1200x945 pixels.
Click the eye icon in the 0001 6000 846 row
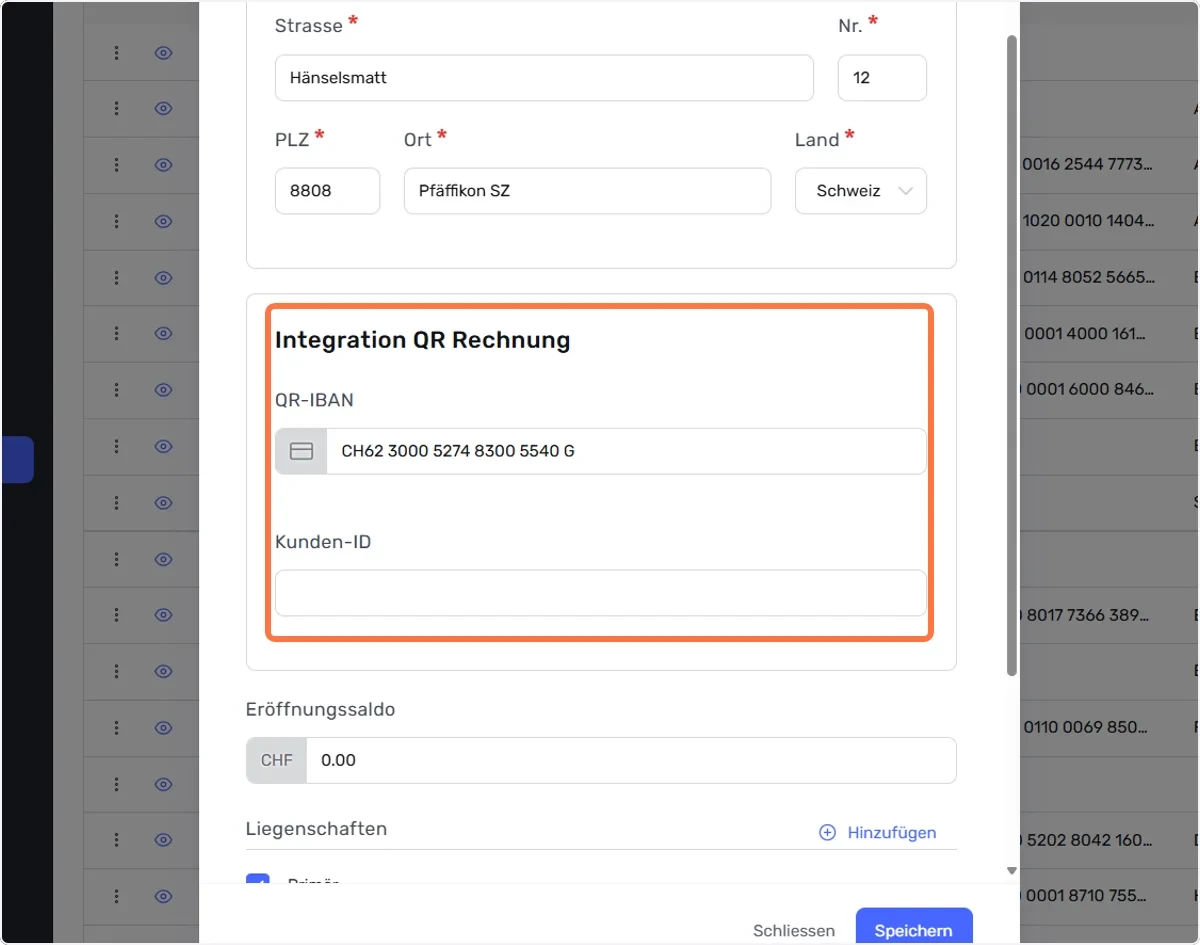click(164, 389)
